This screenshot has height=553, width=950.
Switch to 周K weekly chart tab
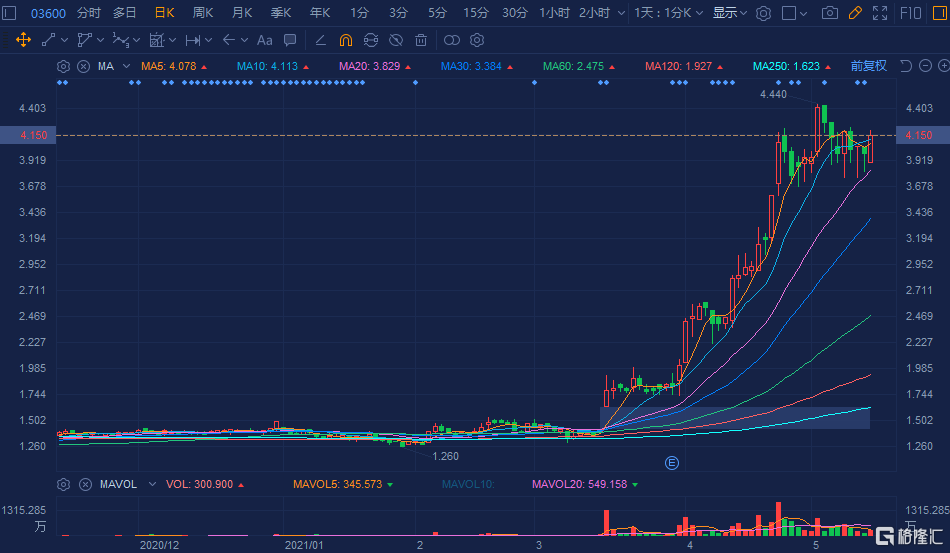pyautogui.click(x=203, y=13)
